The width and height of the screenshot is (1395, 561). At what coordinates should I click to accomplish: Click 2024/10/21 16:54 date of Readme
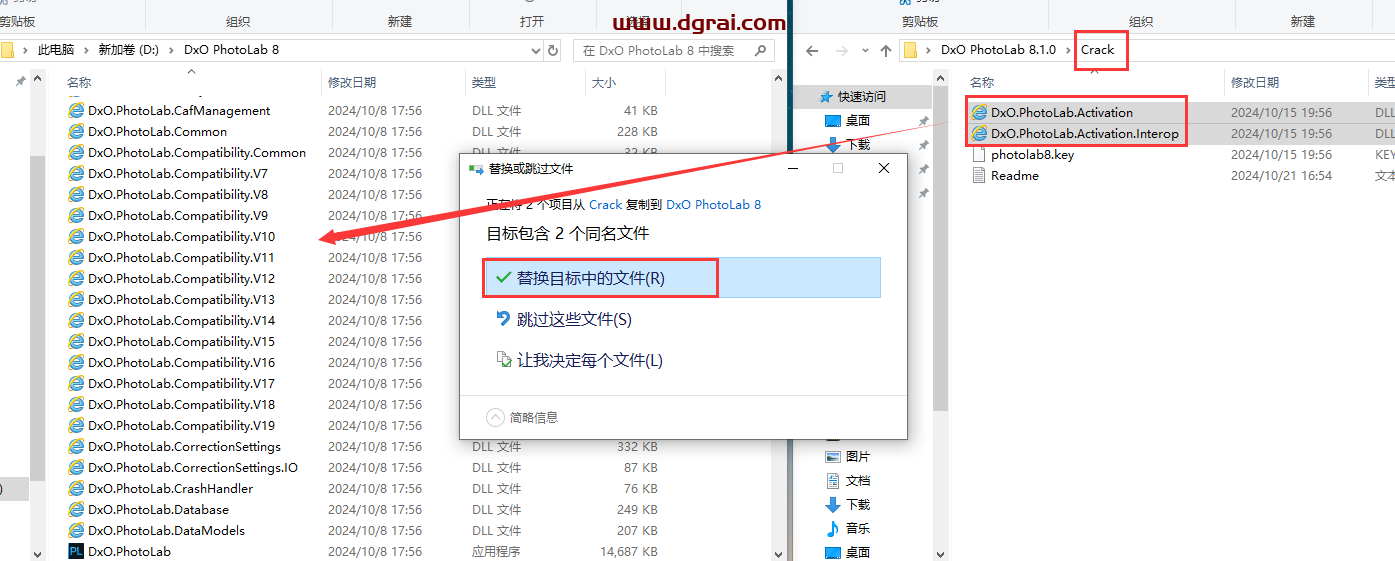pos(1281,175)
